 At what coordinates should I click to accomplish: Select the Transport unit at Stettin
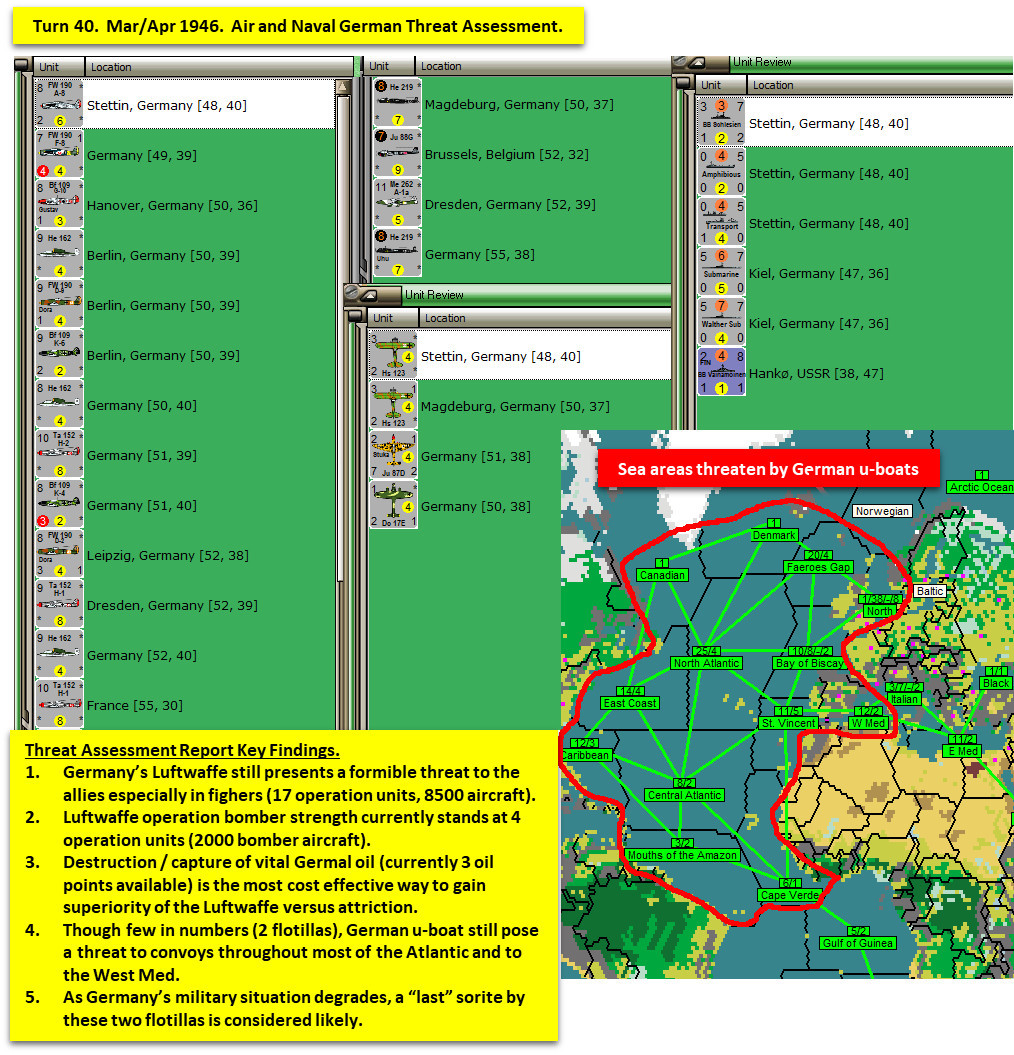coord(721,222)
